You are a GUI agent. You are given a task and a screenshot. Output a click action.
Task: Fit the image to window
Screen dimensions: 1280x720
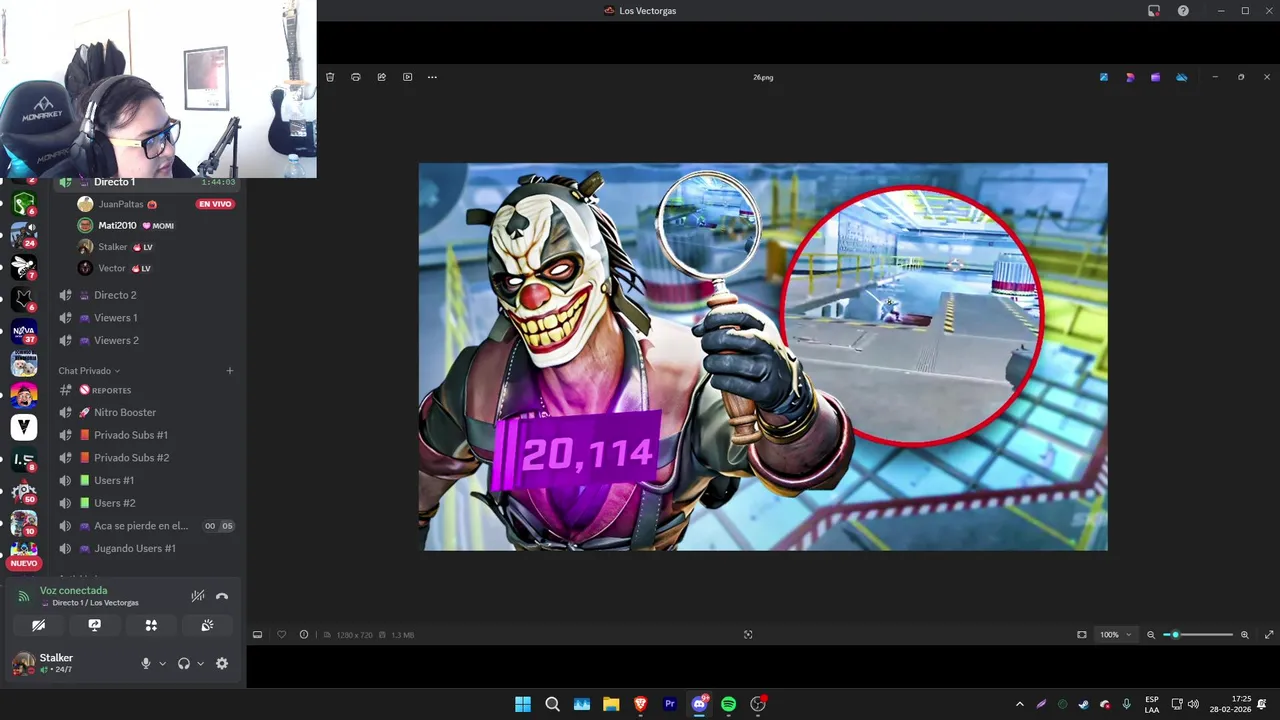(x=1082, y=635)
